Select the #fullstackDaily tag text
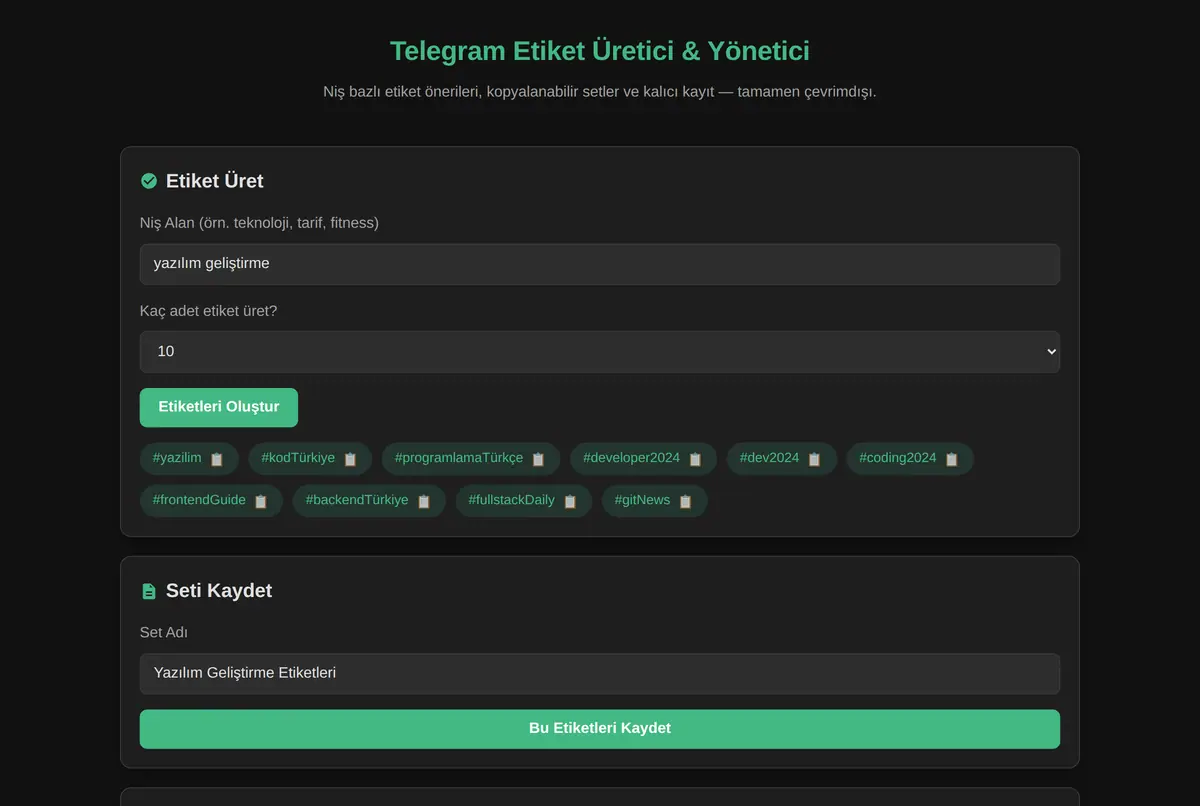 coord(512,500)
